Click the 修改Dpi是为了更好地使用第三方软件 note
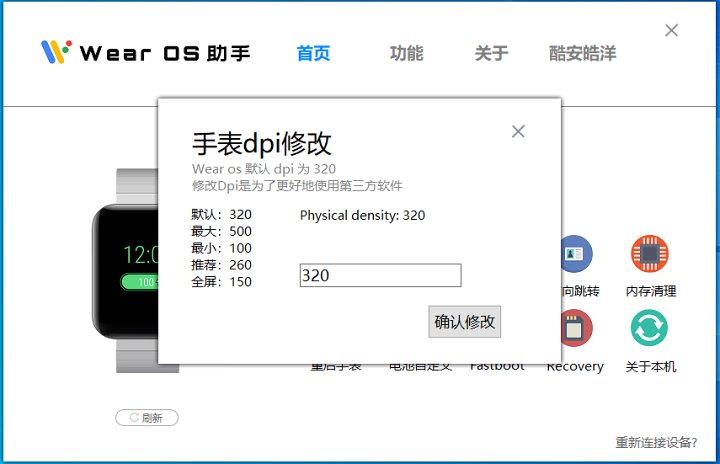 coord(297,186)
